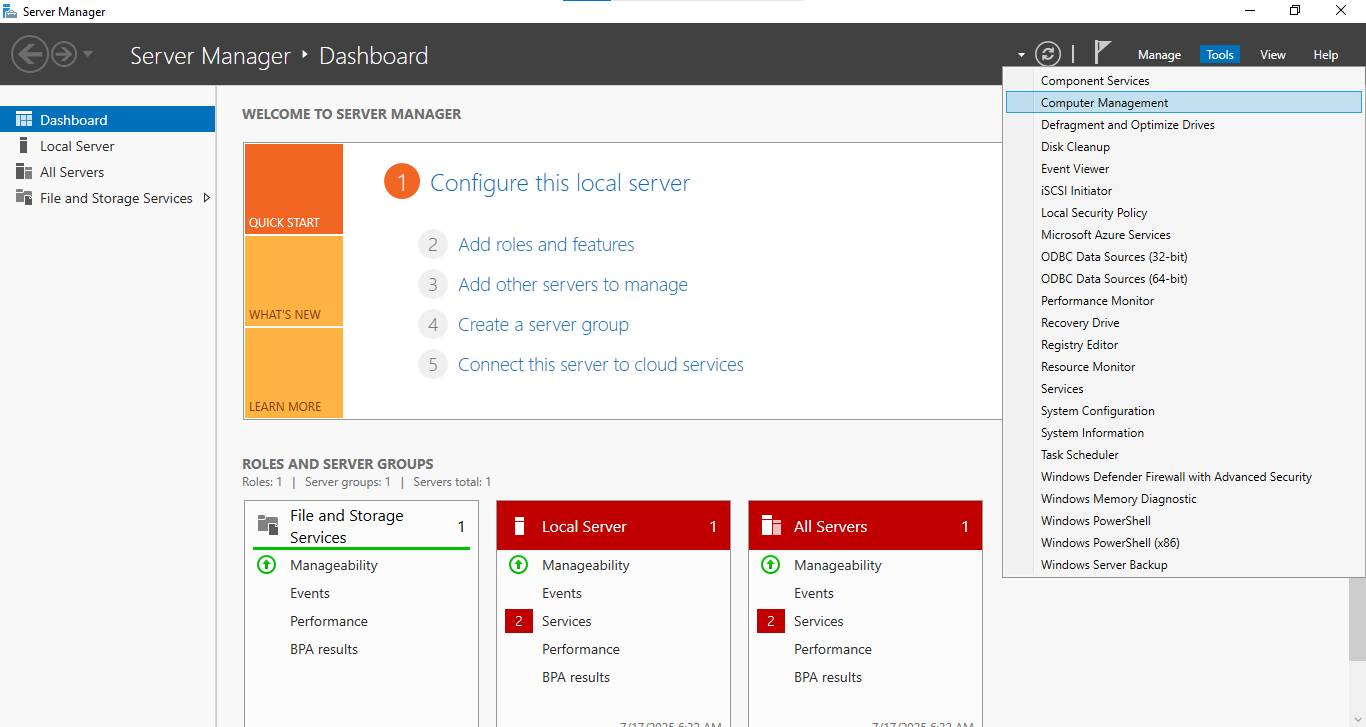Screen dimensions: 1366x727
Task: Click green Manageability icon in Local Server tile
Action: pyautogui.click(x=518, y=565)
